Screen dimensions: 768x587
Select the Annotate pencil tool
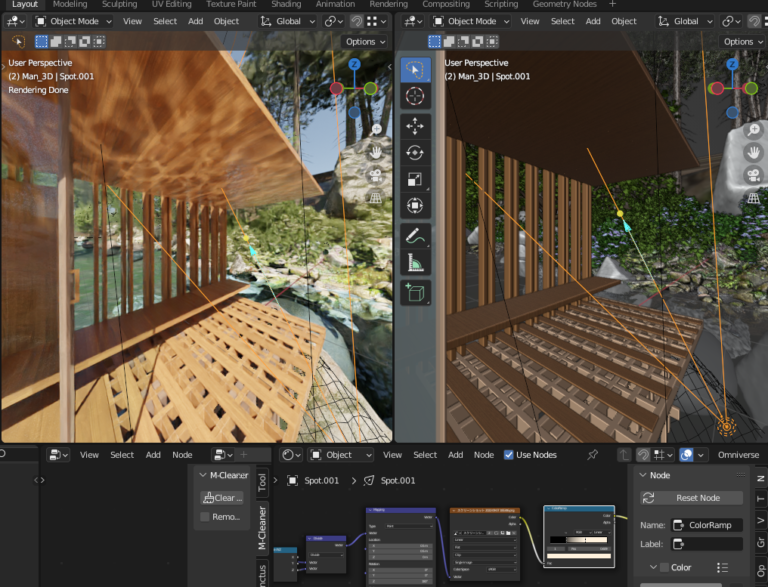tap(415, 237)
